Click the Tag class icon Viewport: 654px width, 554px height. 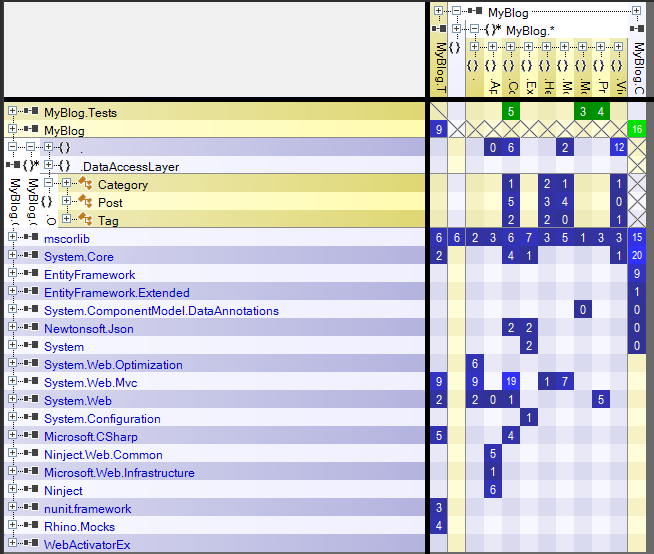click(86, 219)
